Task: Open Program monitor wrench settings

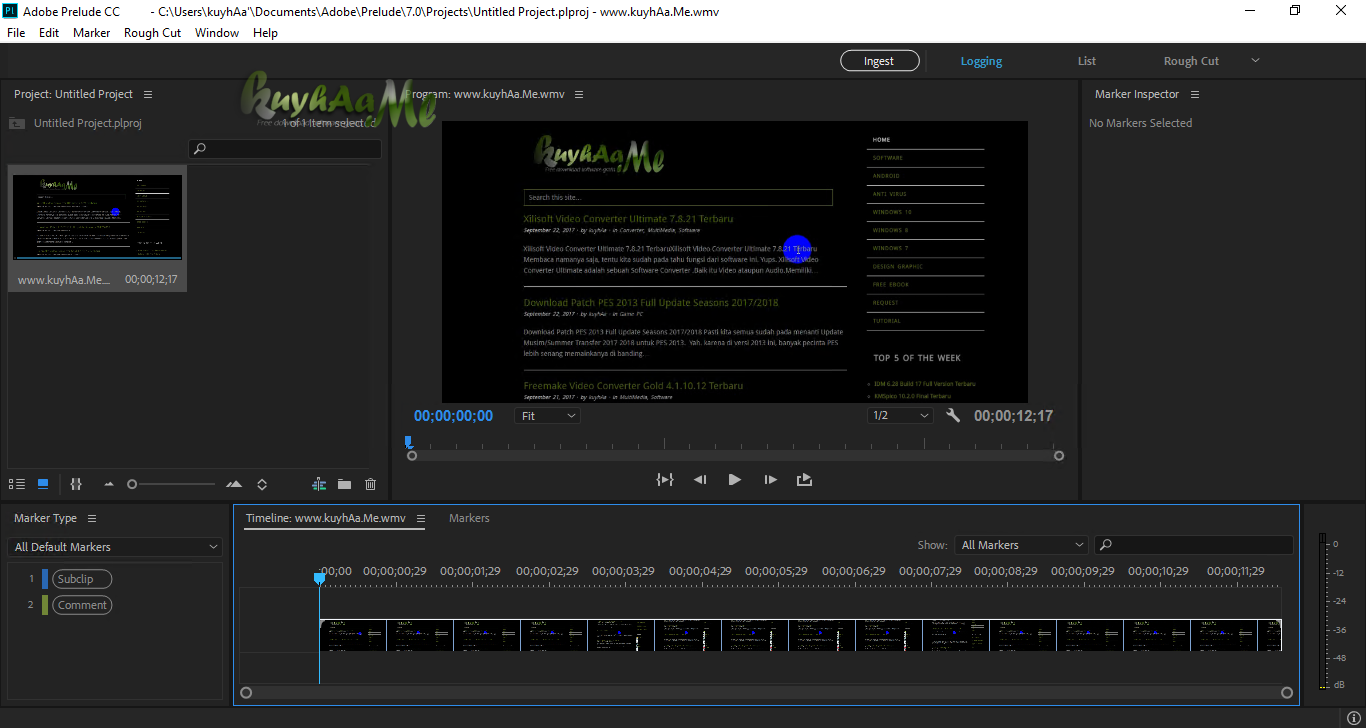Action: pyautogui.click(x=953, y=415)
